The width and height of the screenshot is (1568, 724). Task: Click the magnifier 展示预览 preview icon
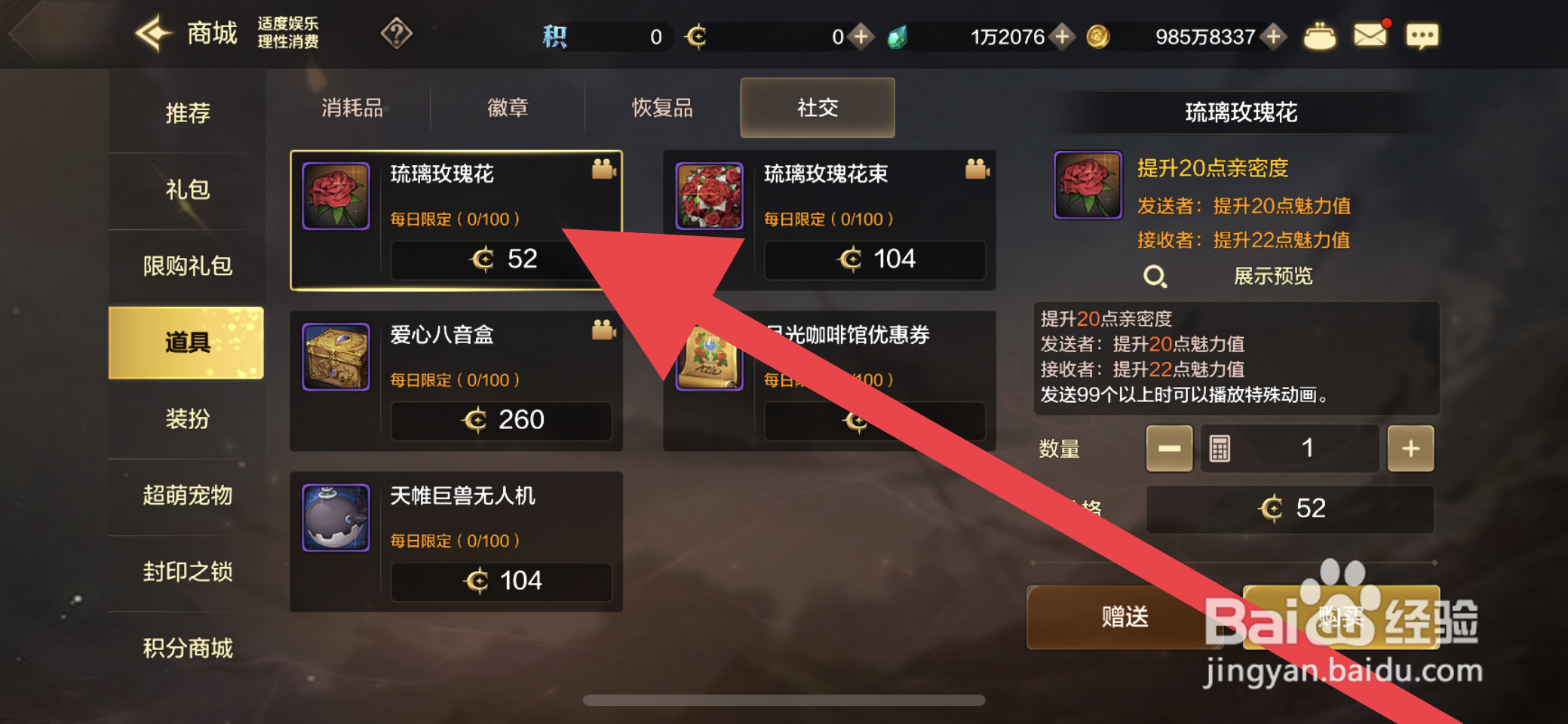1155,277
